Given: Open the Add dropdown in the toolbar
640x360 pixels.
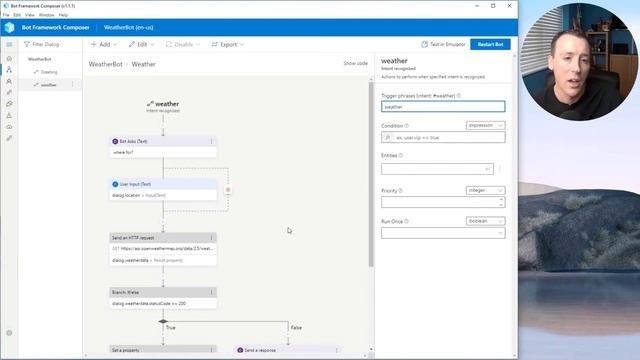Looking at the screenshot, I should [x=104, y=44].
